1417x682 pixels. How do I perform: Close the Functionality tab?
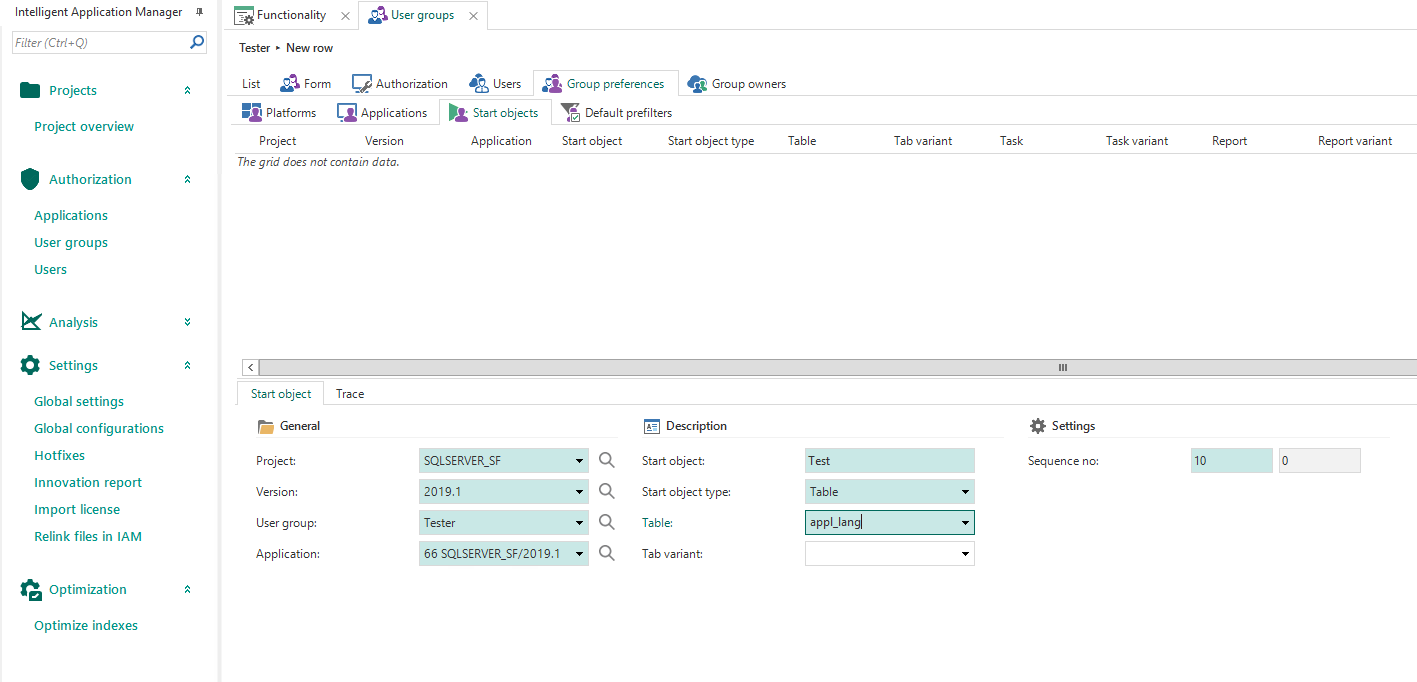[345, 16]
